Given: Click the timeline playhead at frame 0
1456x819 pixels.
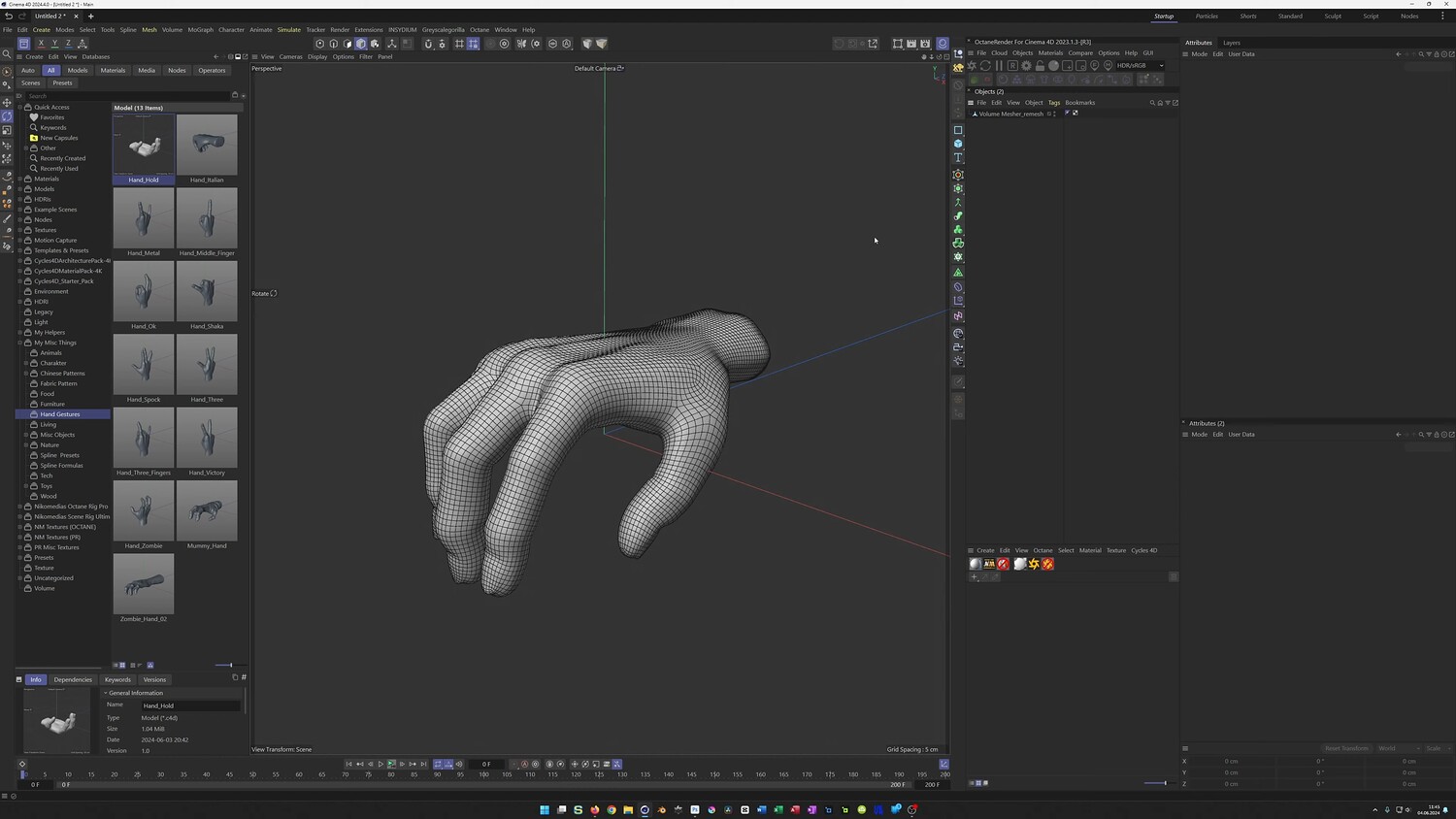Looking at the screenshot, I should coord(23,774).
